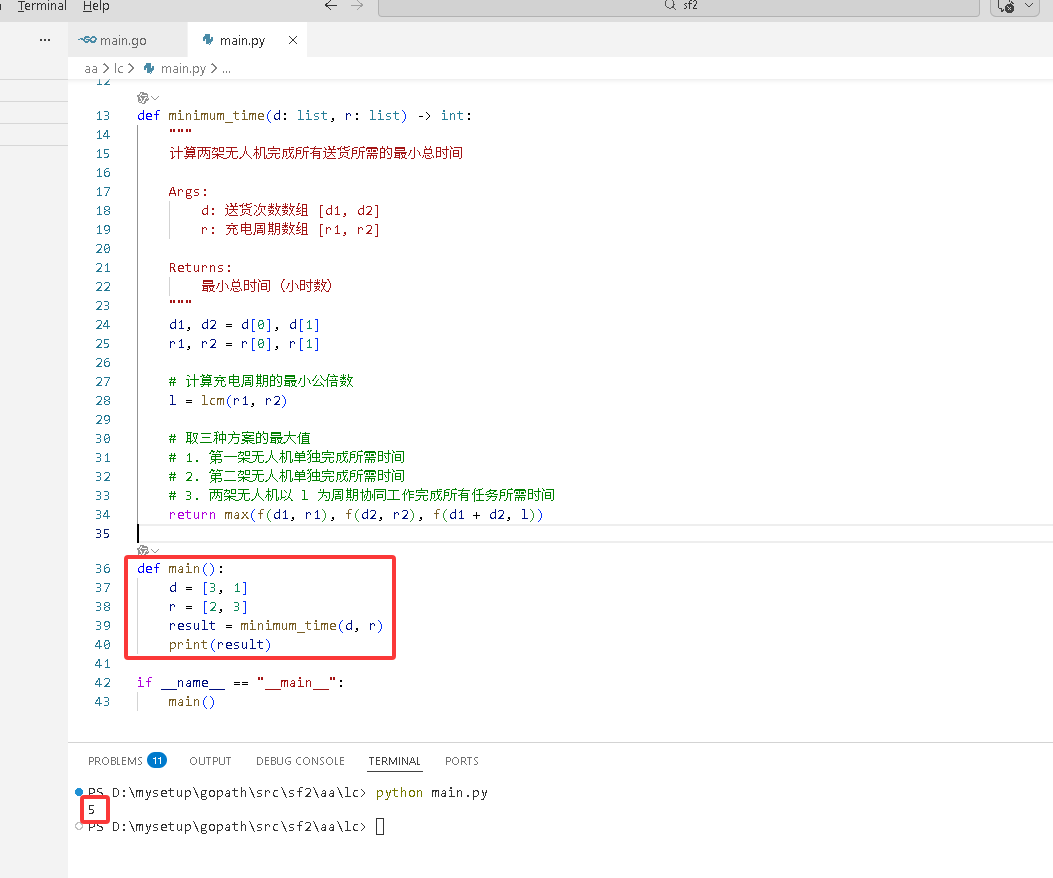Go forward with the right arrow

click(357, 5)
